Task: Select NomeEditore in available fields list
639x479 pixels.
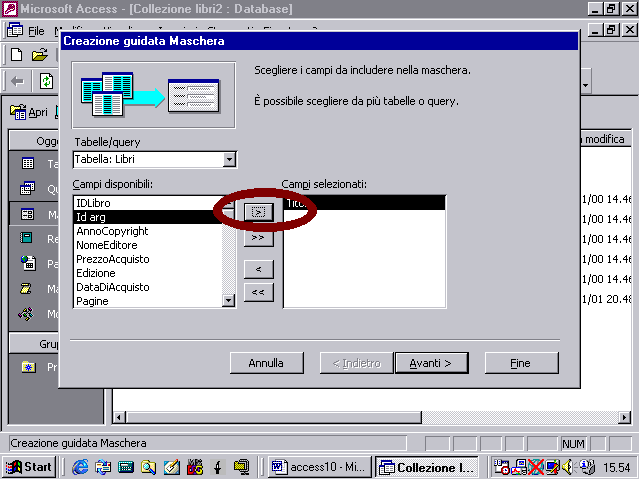Action: click(x=148, y=245)
